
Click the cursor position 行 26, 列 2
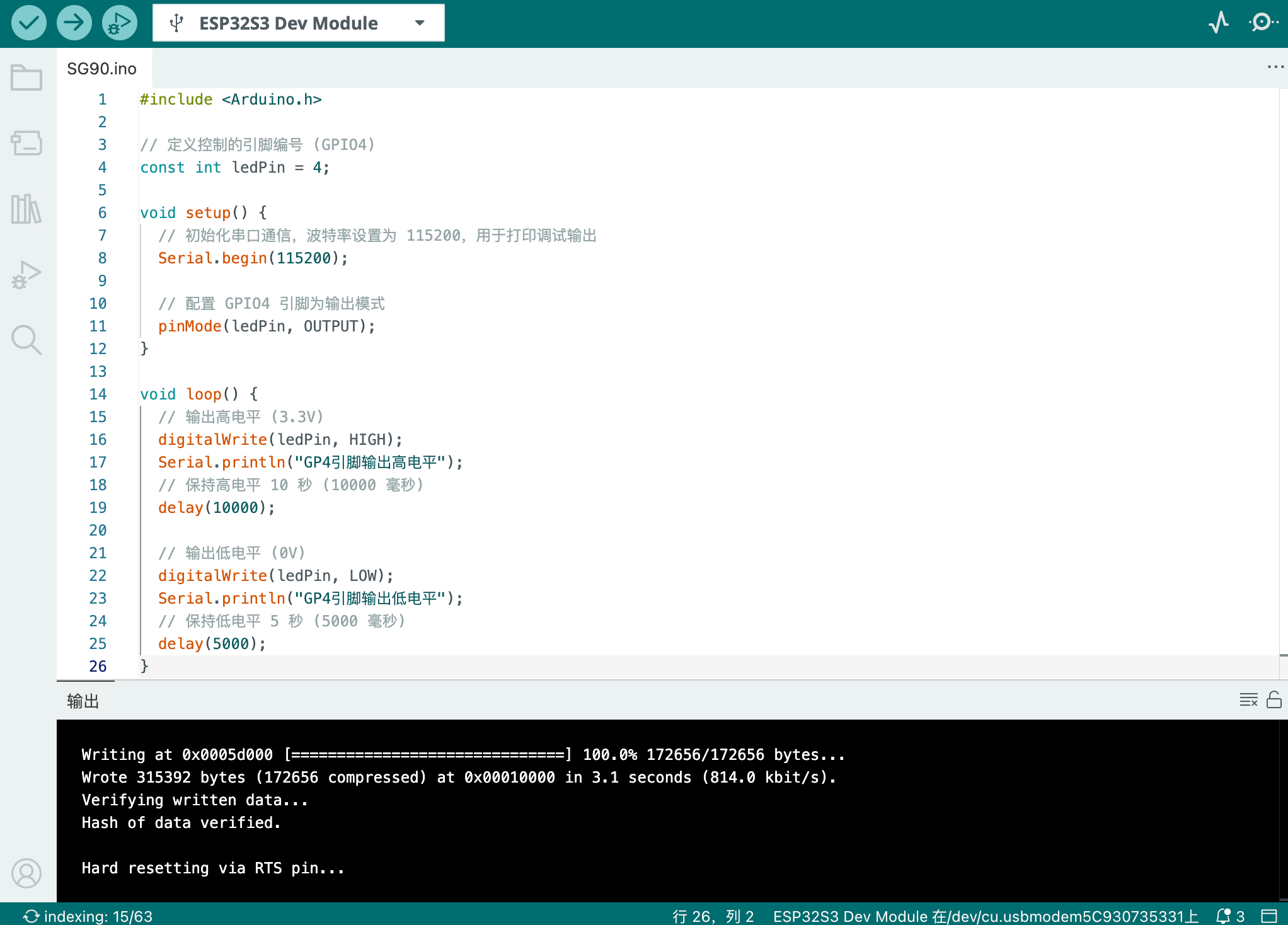pyautogui.click(x=713, y=916)
